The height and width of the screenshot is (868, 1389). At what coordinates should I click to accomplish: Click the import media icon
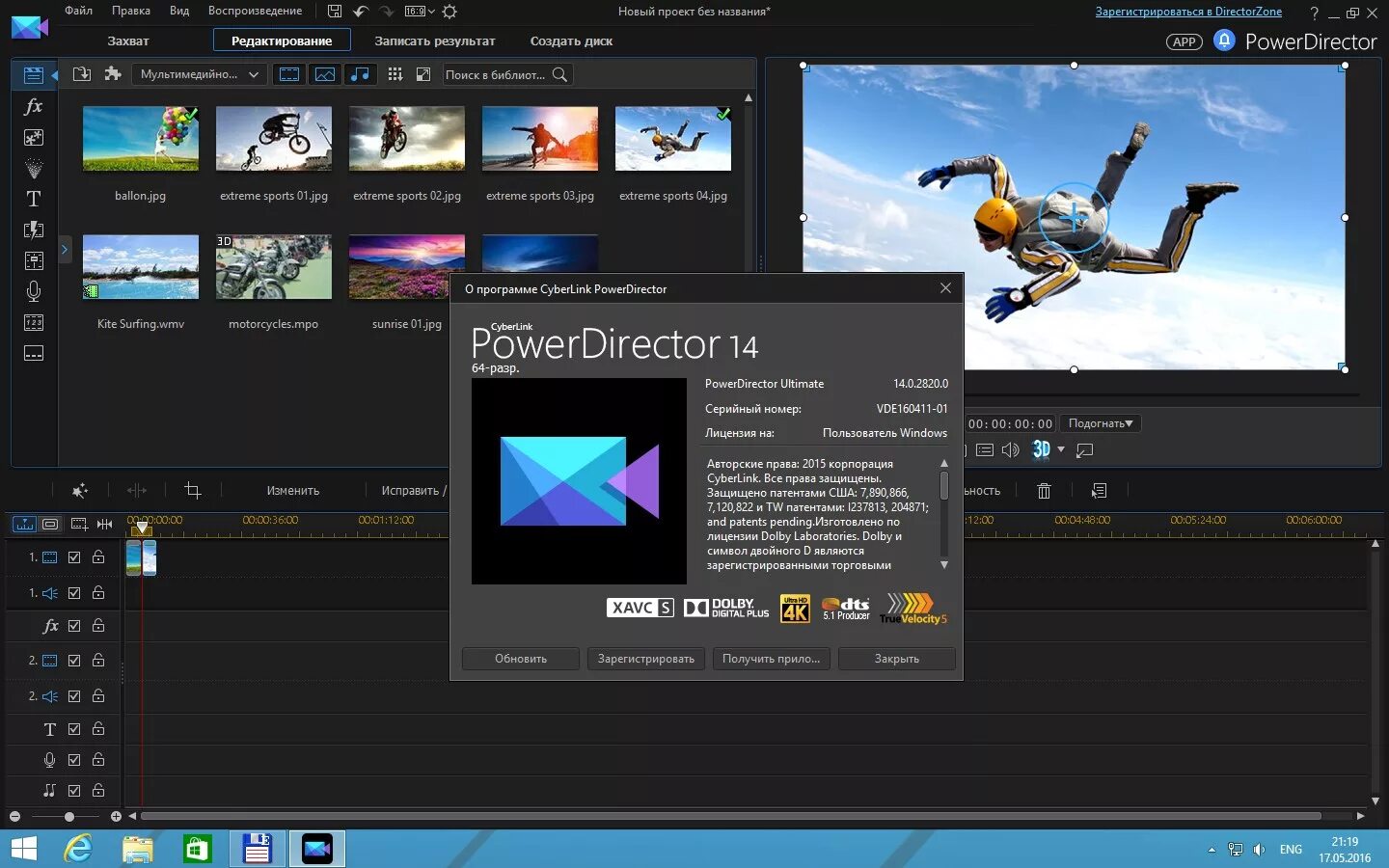pos(82,74)
